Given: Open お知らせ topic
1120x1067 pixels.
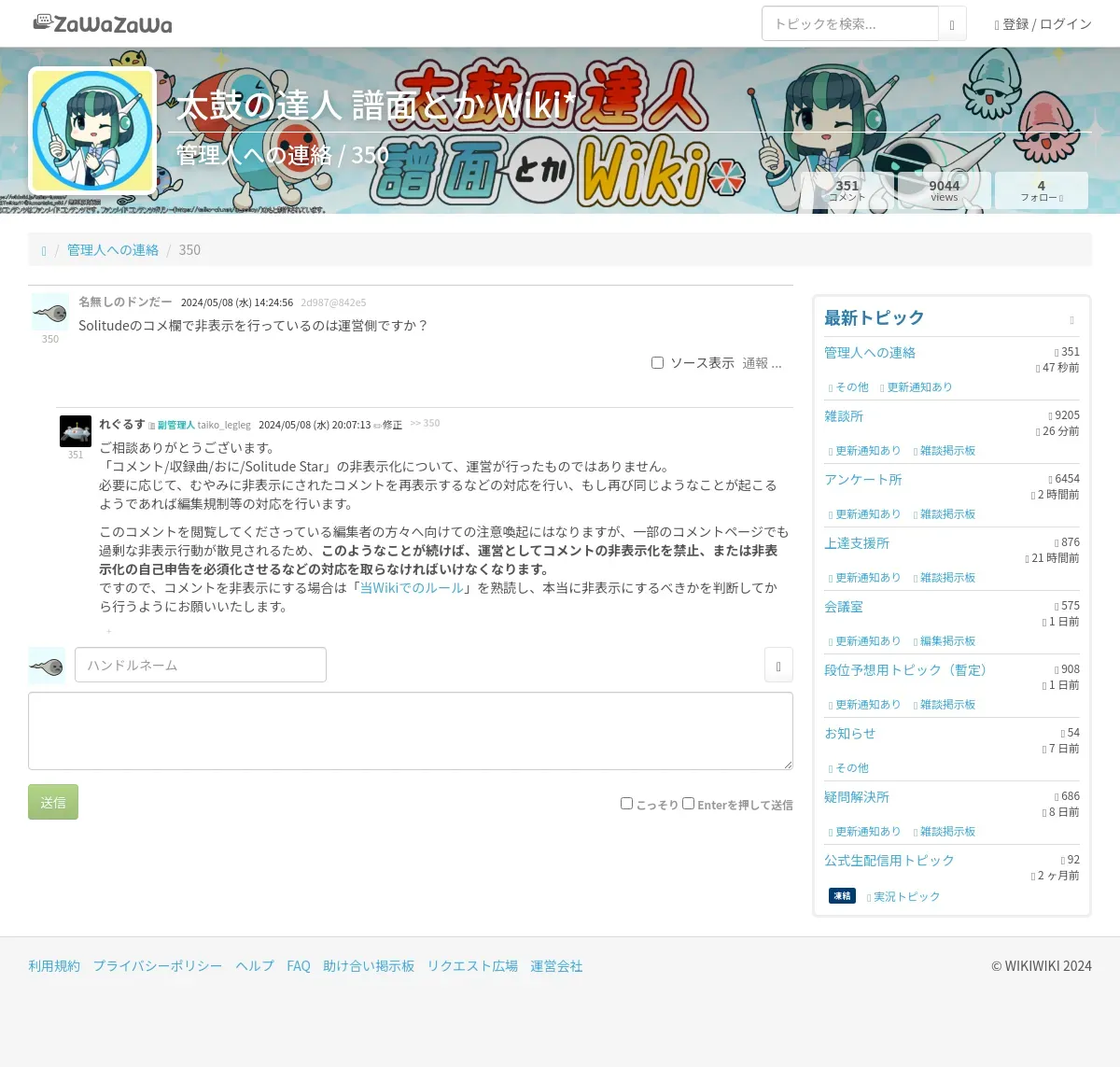Looking at the screenshot, I should tap(850, 734).
